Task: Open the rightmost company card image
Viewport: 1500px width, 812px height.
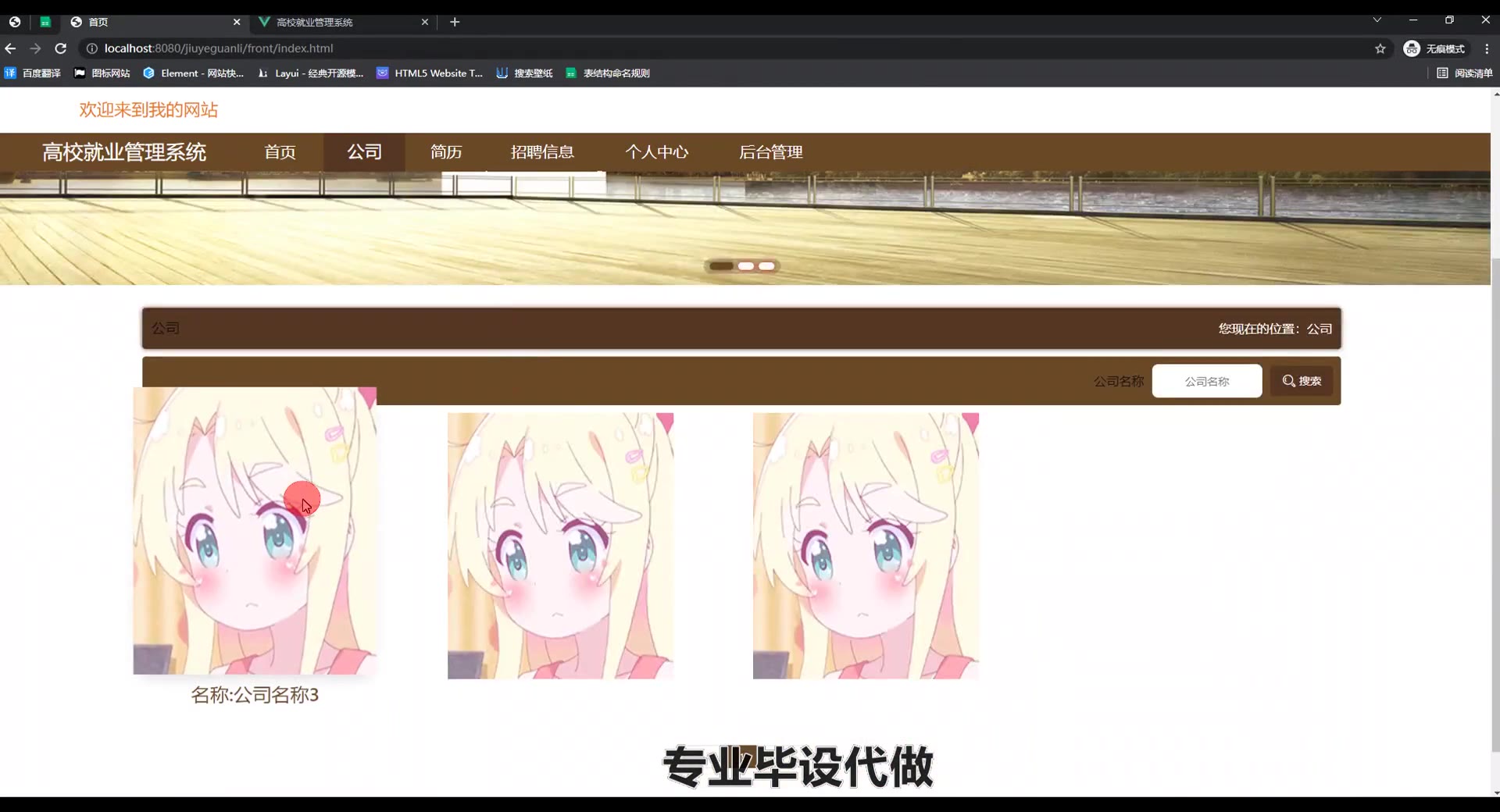Action: point(866,546)
